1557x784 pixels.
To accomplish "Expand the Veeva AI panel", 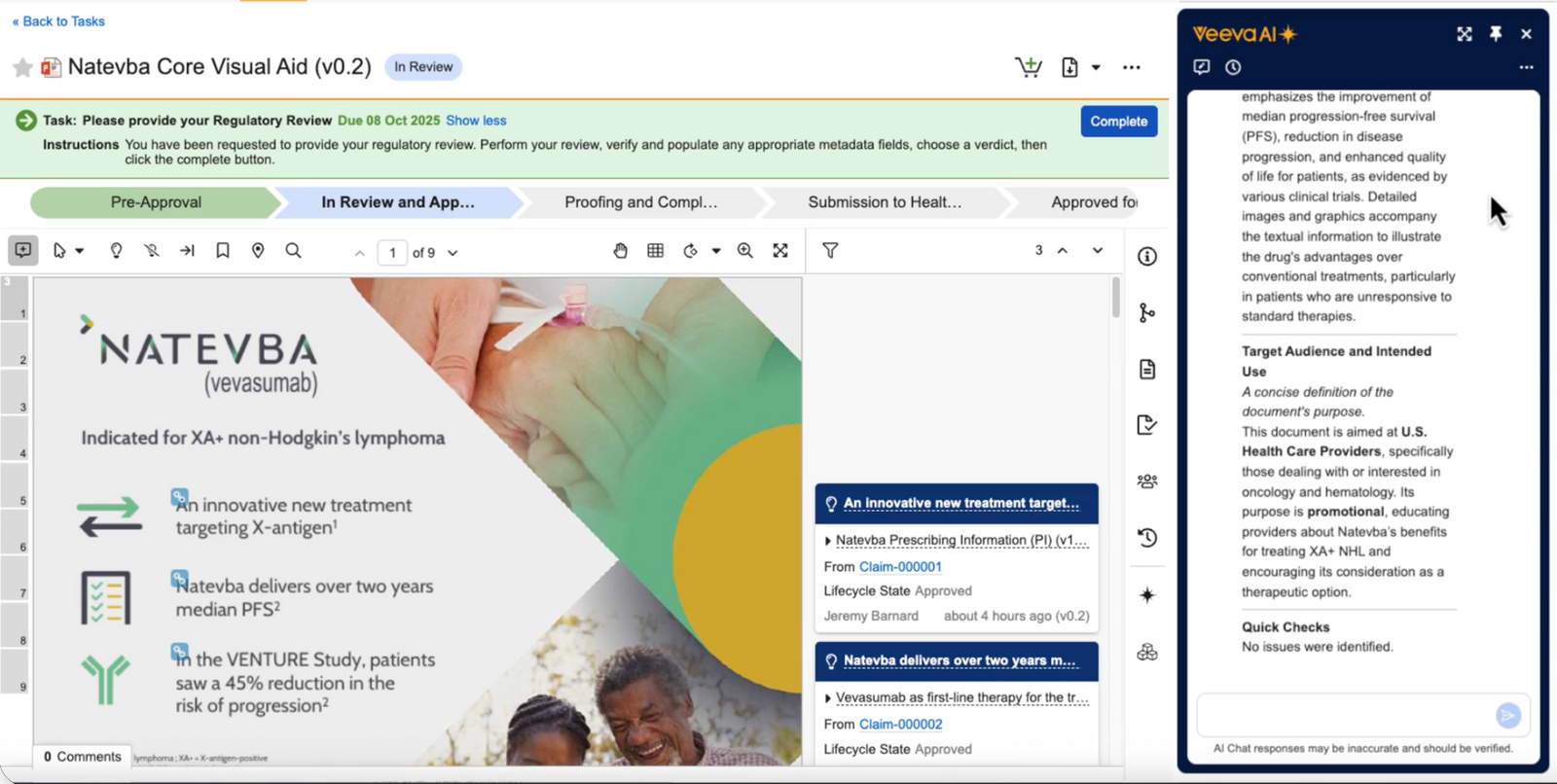I will tap(1465, 34).
